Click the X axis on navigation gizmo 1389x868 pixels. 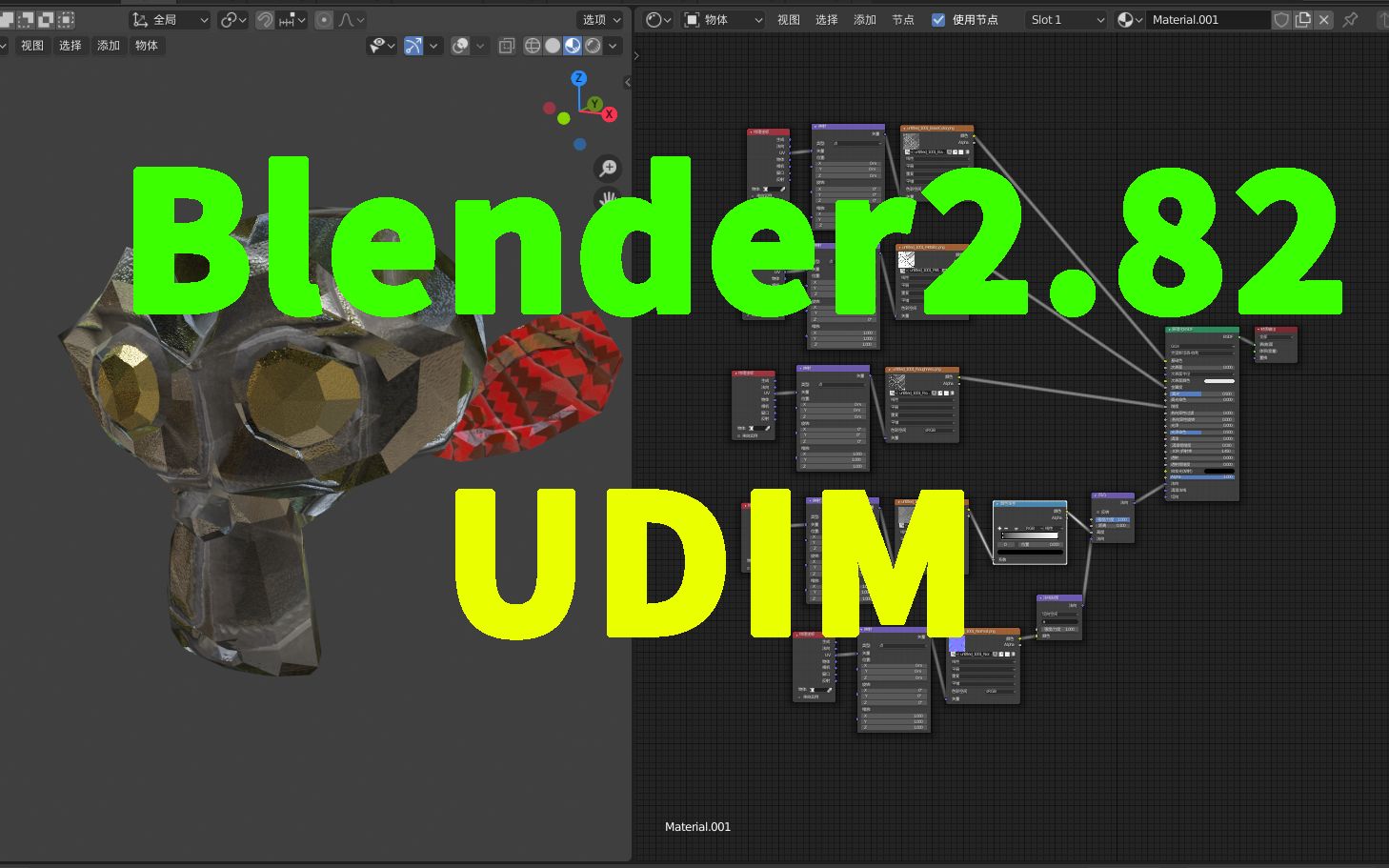610,114
